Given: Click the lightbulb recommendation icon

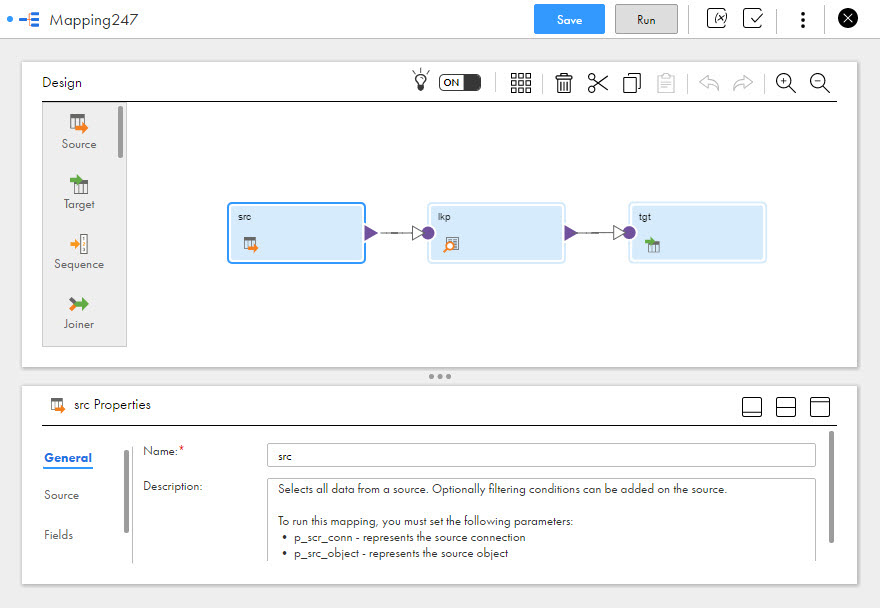Looking at the screenshot, I should 420,80.
